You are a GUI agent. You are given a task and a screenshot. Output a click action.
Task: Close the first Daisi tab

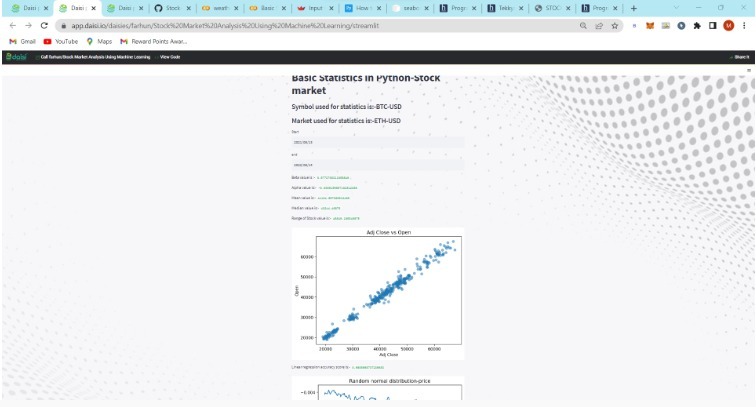[x=46, y=8]
